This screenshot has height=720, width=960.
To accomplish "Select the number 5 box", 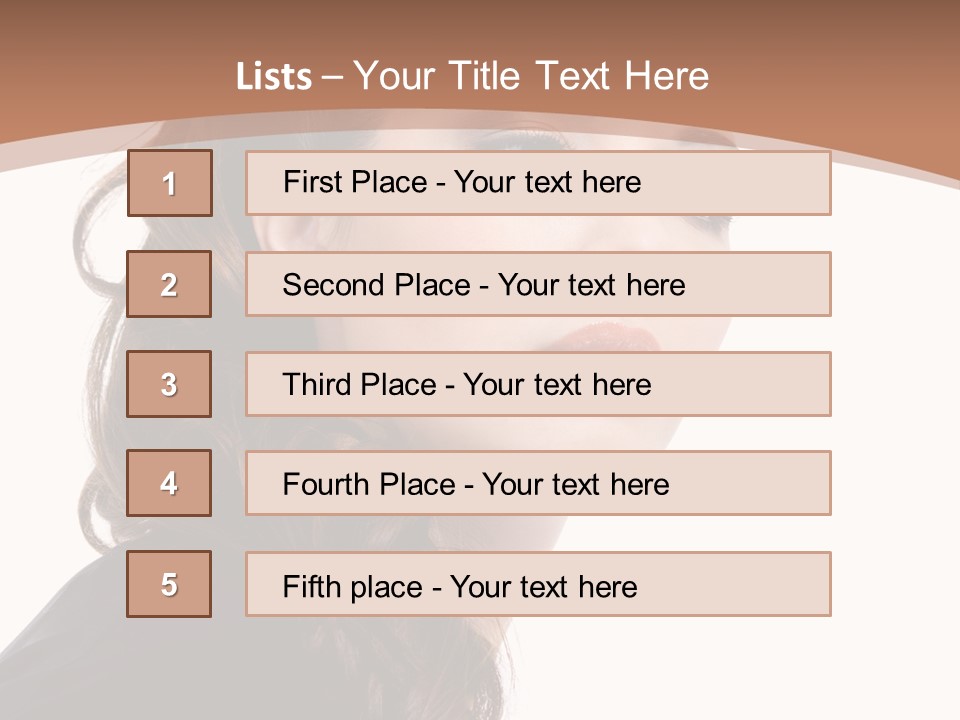I will click(x=169, y=584).
